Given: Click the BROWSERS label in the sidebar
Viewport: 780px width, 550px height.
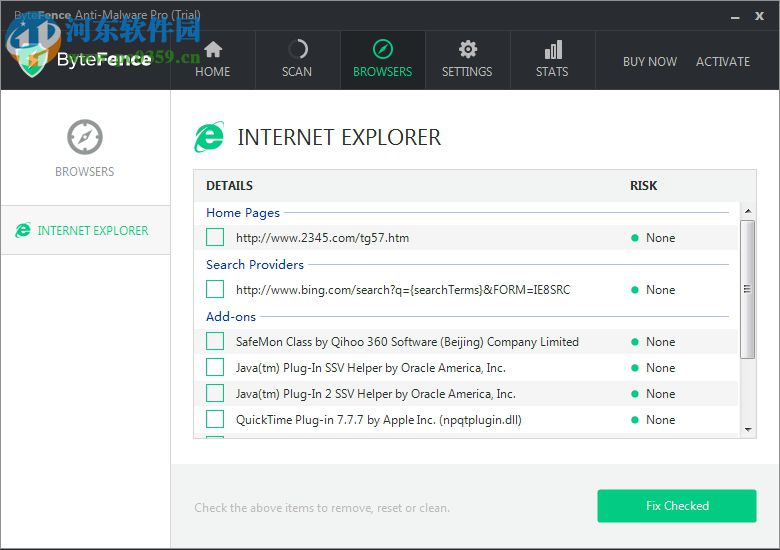Looking at the screenshot, I should (x=85, y=172).
